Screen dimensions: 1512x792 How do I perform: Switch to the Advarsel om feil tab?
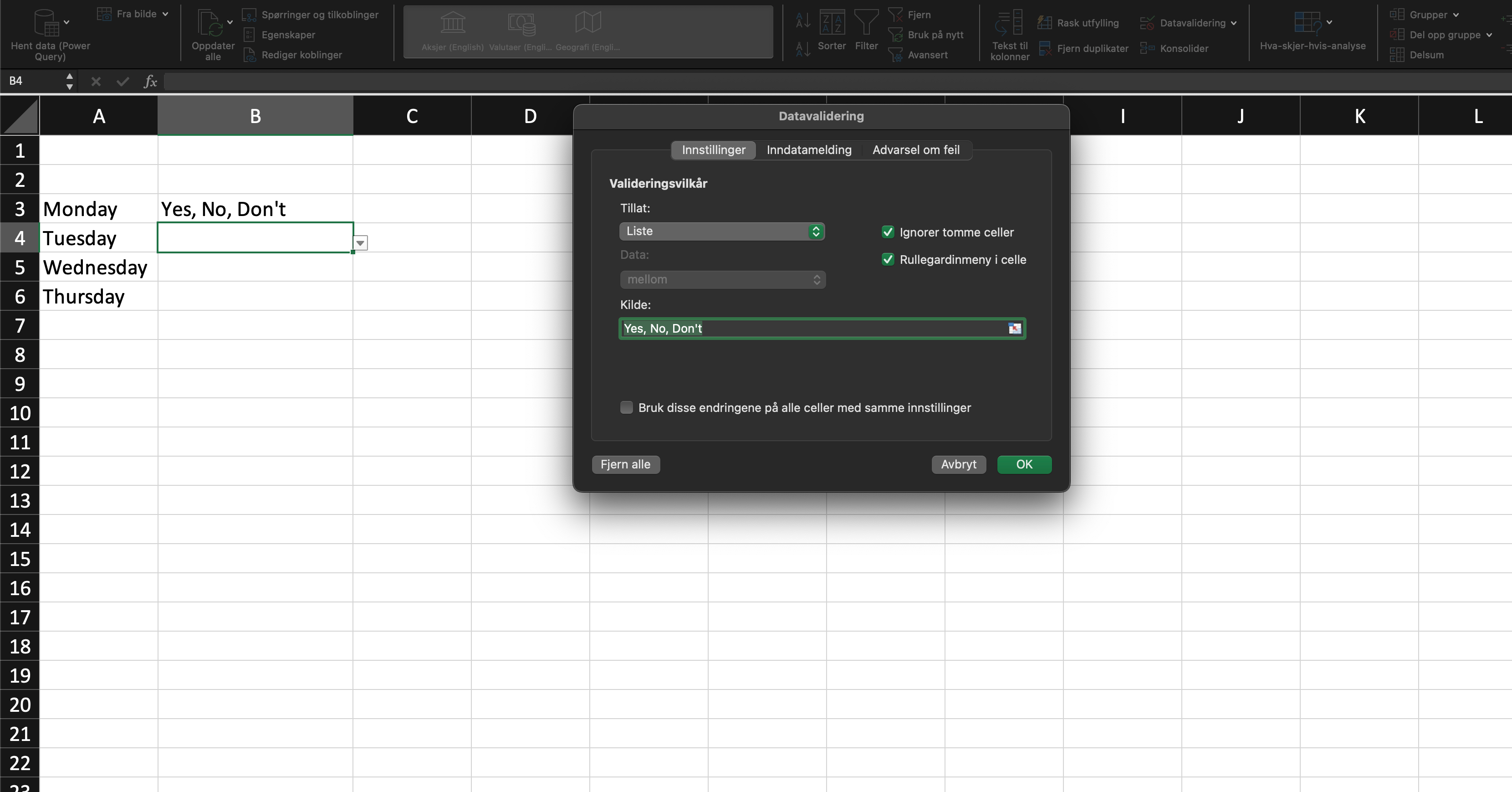915,150
